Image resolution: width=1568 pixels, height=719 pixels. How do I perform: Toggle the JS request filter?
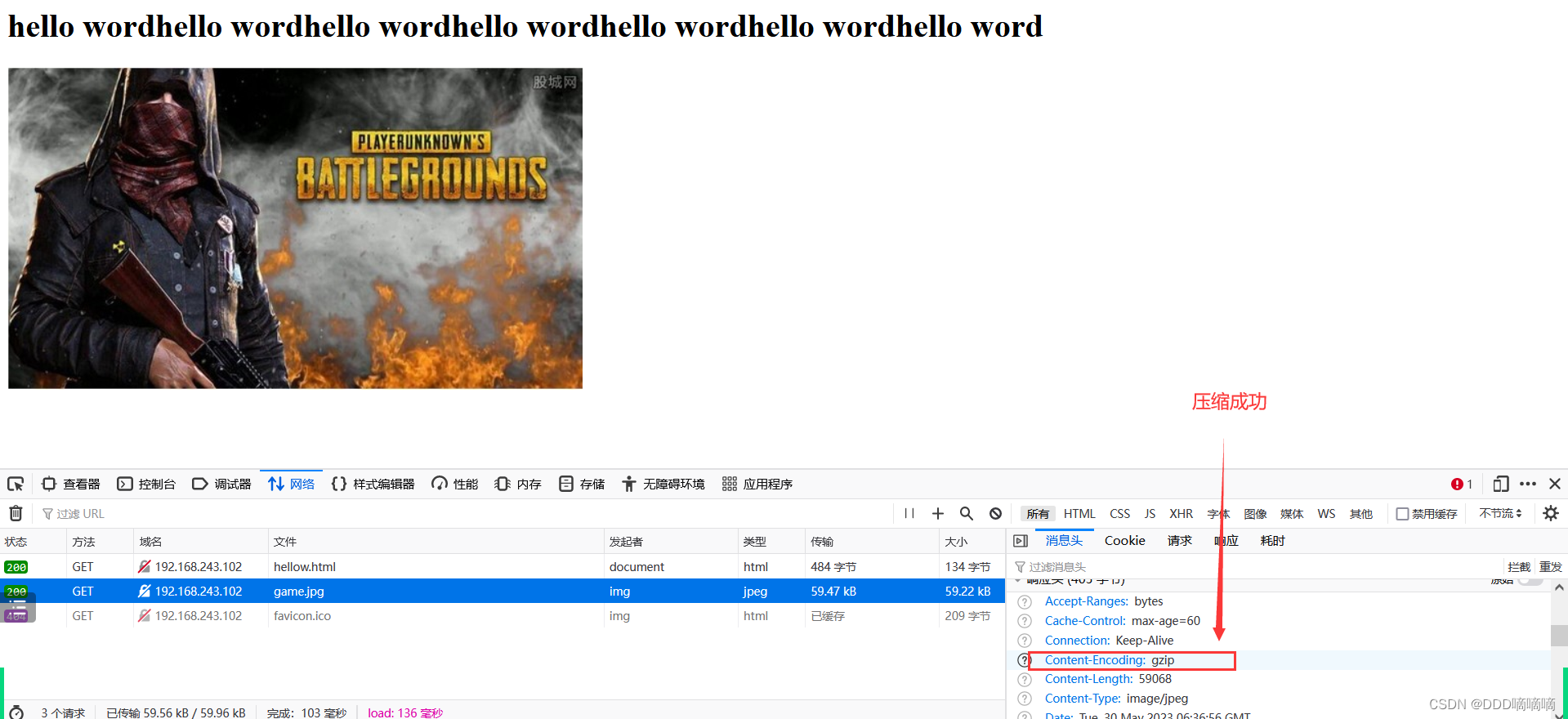tap(1150, 514)
